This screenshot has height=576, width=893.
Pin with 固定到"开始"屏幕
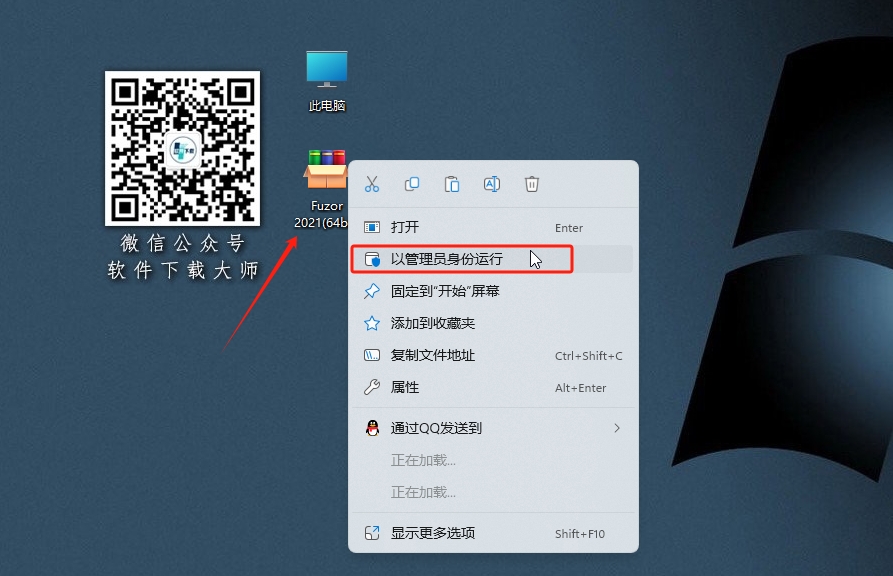pyautogui.click(x=493, y=291)
